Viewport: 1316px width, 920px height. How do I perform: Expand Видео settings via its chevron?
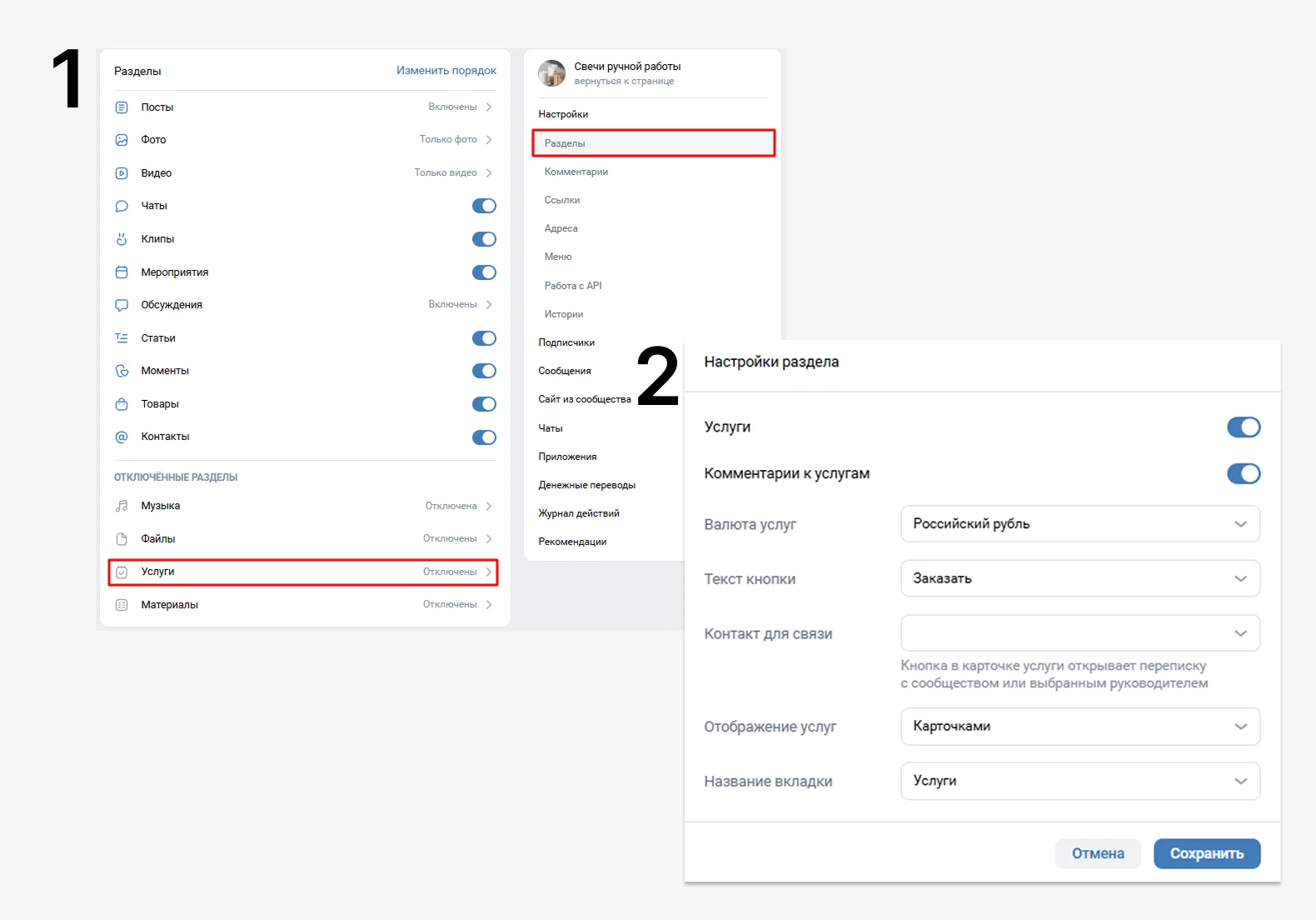coord(489,172)
